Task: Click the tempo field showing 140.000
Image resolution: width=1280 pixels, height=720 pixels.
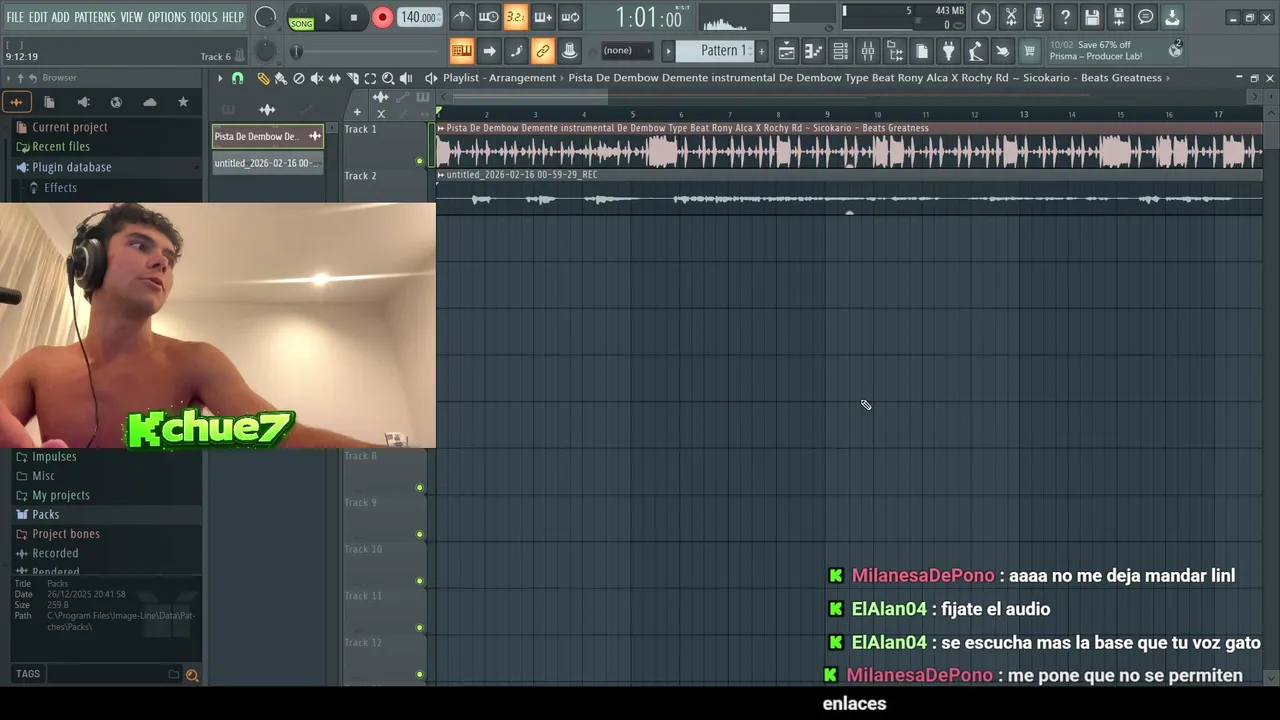Action: point(419,17)
